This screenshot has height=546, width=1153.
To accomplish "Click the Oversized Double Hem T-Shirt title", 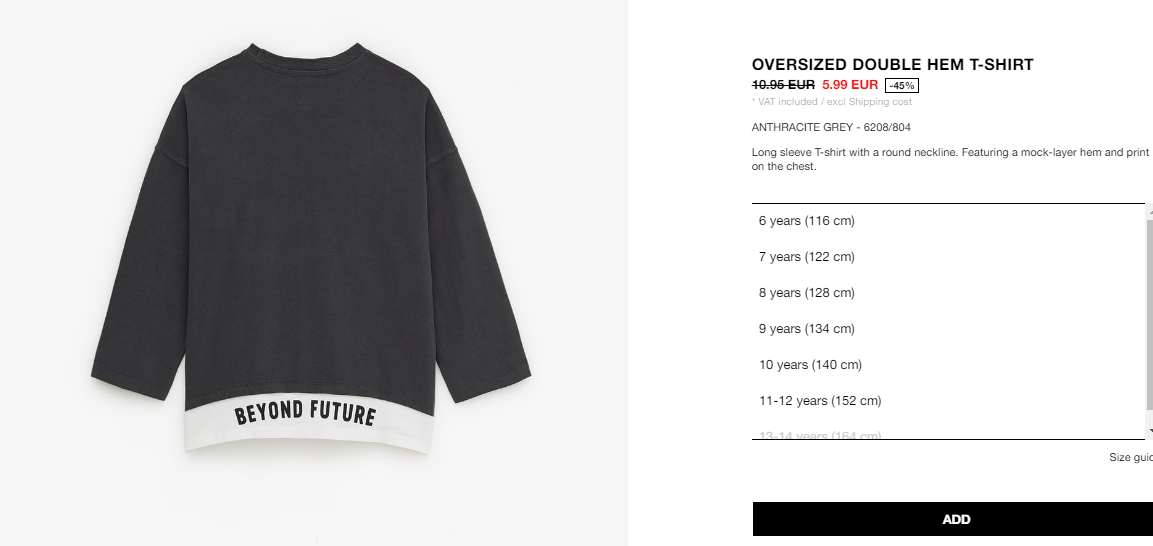I will pyautogui.click(x=892, y=65).
